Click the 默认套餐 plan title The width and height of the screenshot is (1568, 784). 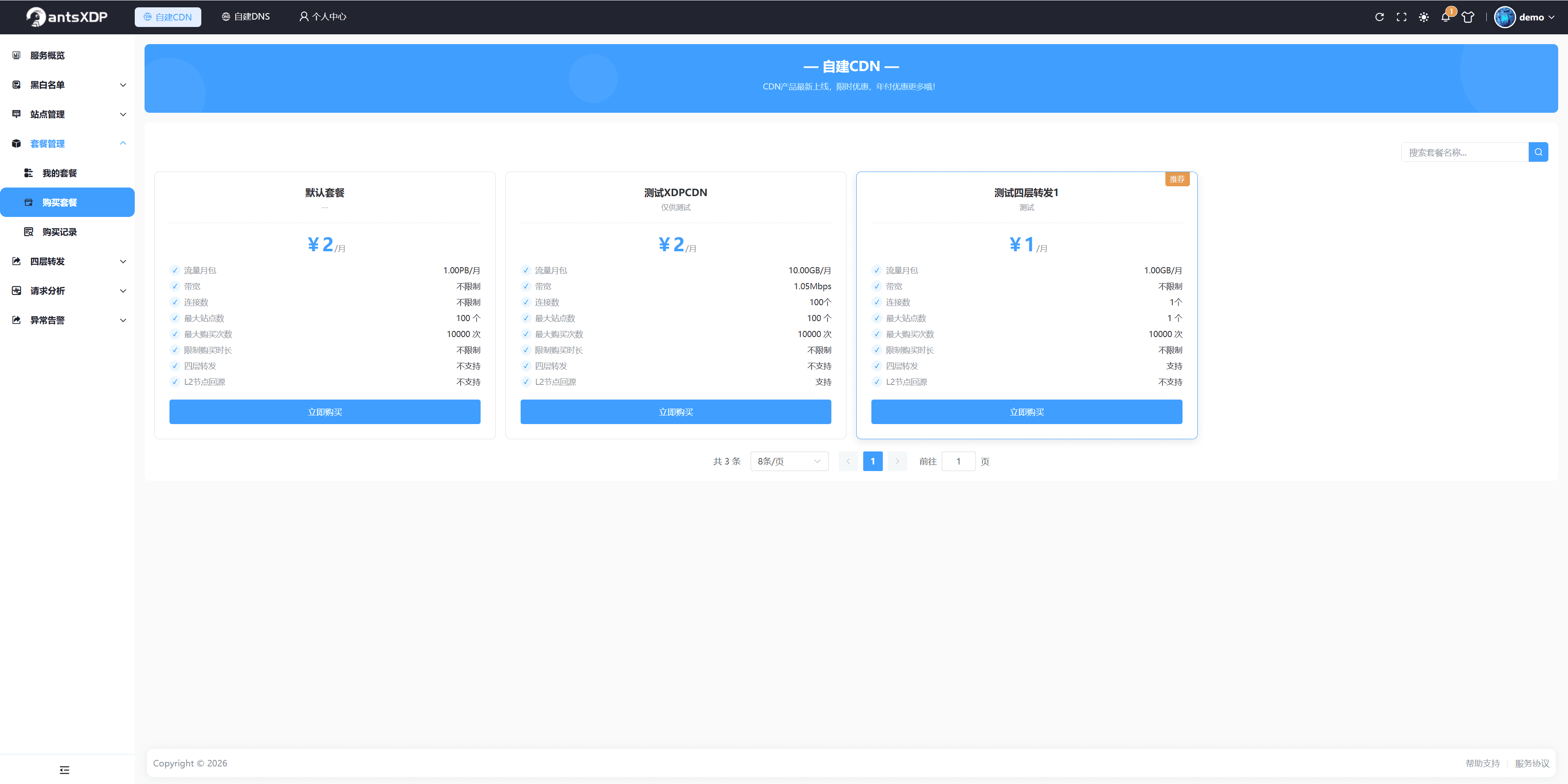[x=325, y=192]
